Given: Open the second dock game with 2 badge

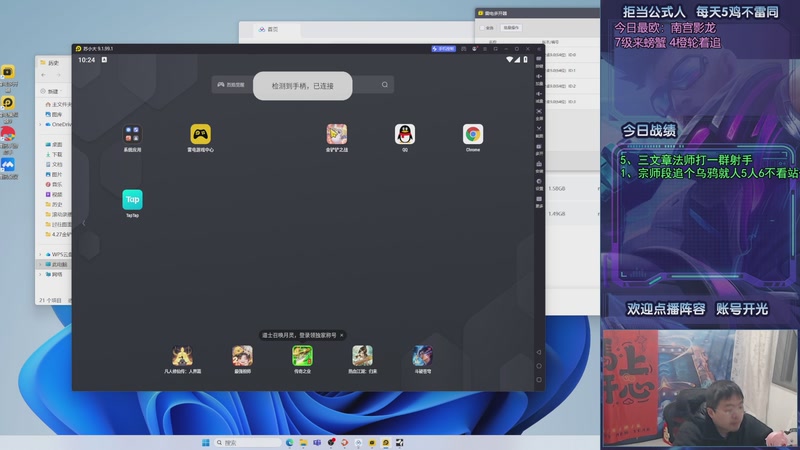Looking at the screenshot, I should click(x=242, y=356).
